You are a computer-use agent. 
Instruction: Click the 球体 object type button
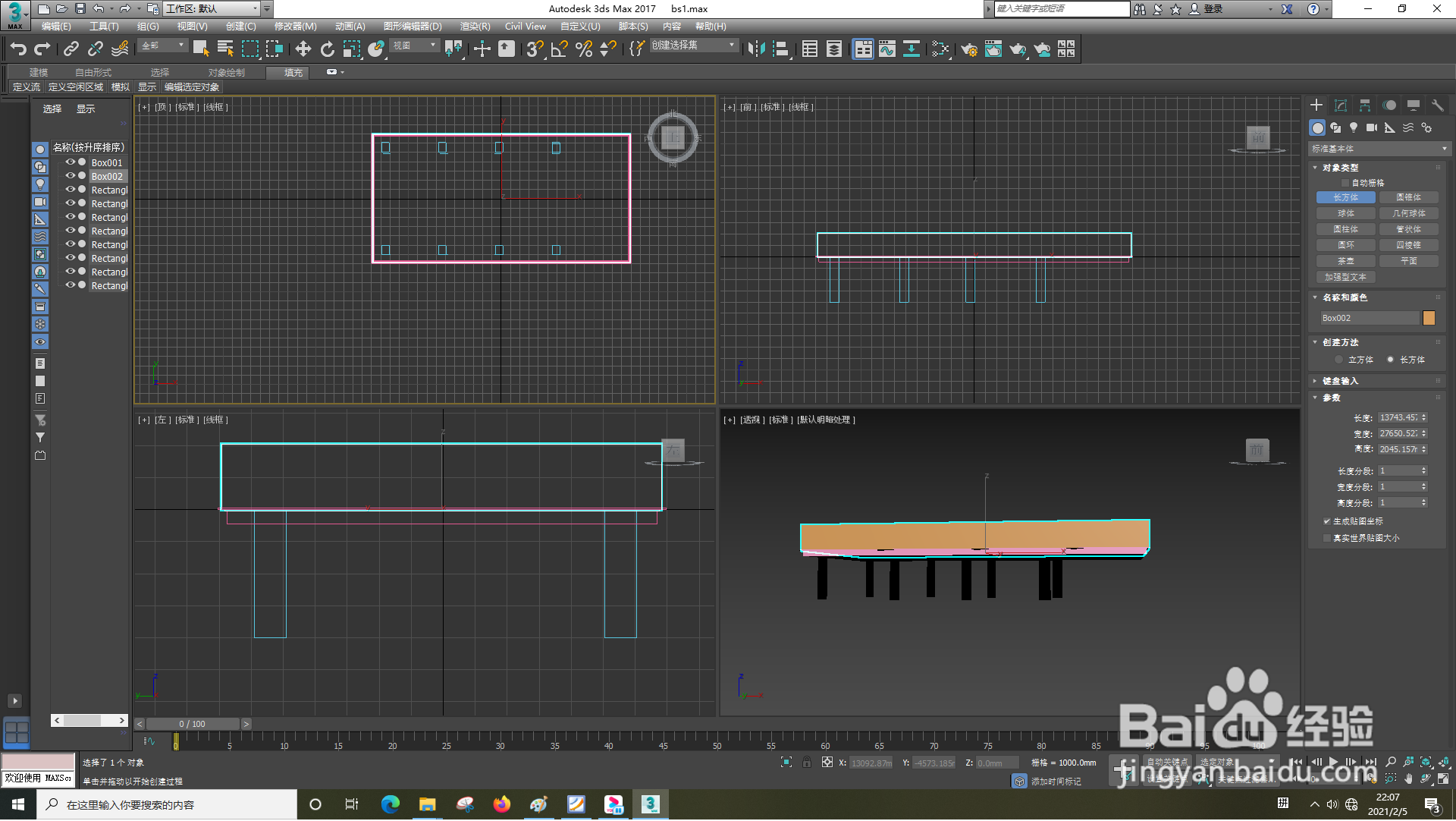[1345, 213]
